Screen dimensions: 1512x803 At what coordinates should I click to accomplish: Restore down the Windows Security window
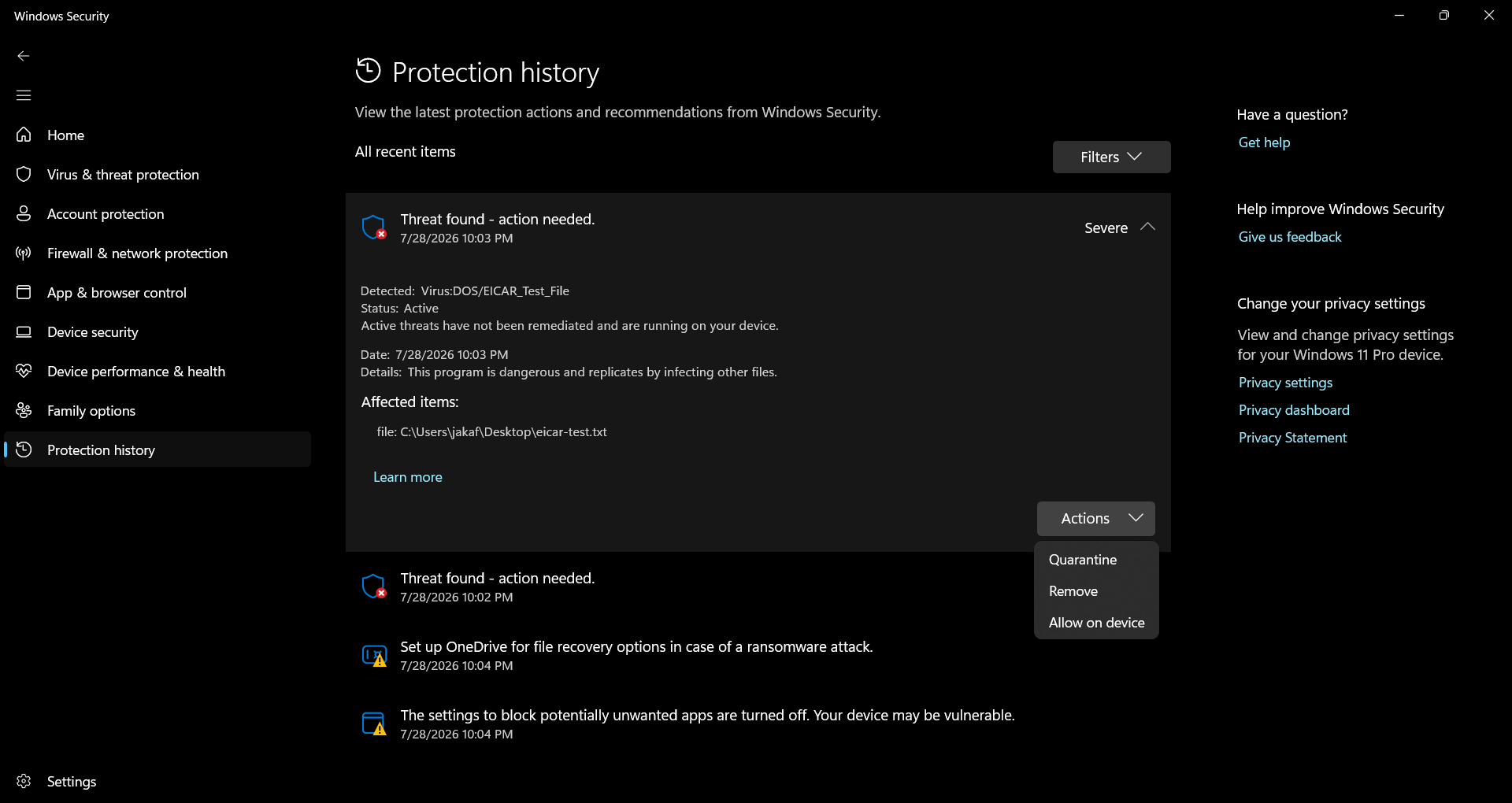pyautogui.click(x=1443, y=16)
